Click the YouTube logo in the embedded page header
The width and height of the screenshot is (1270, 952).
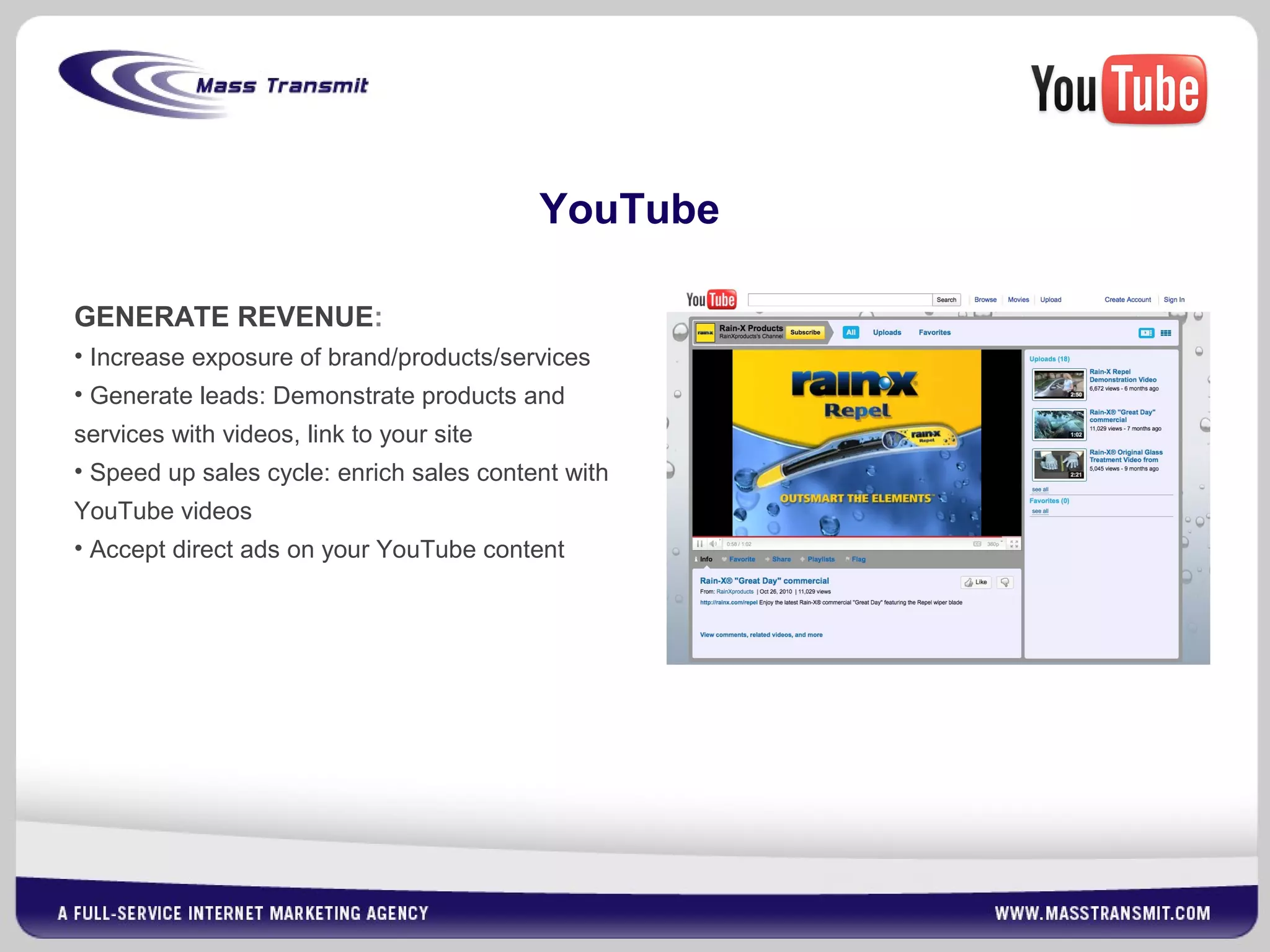click(x=711, y=299)
